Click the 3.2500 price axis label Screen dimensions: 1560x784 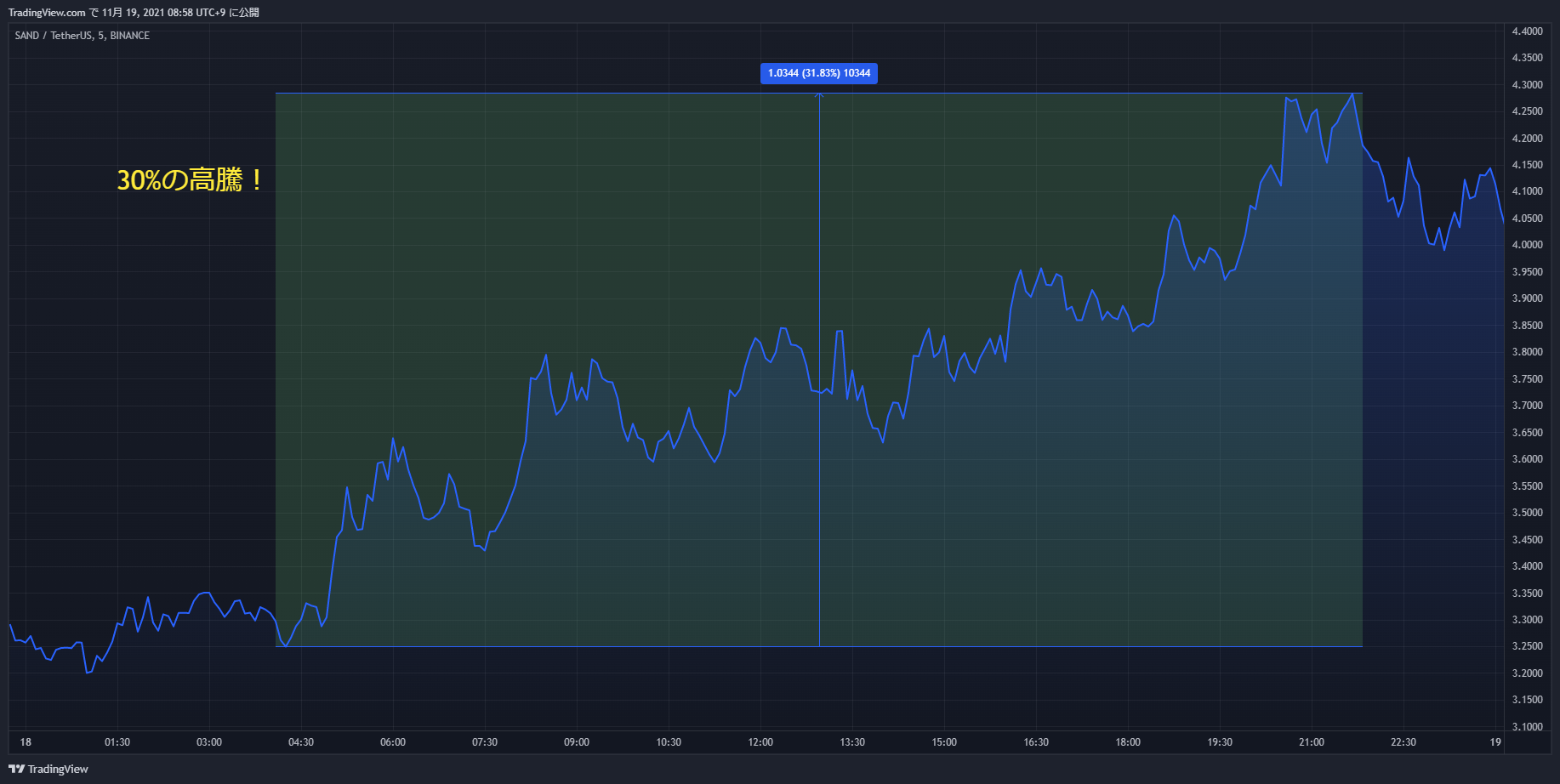click(1527, 646)
